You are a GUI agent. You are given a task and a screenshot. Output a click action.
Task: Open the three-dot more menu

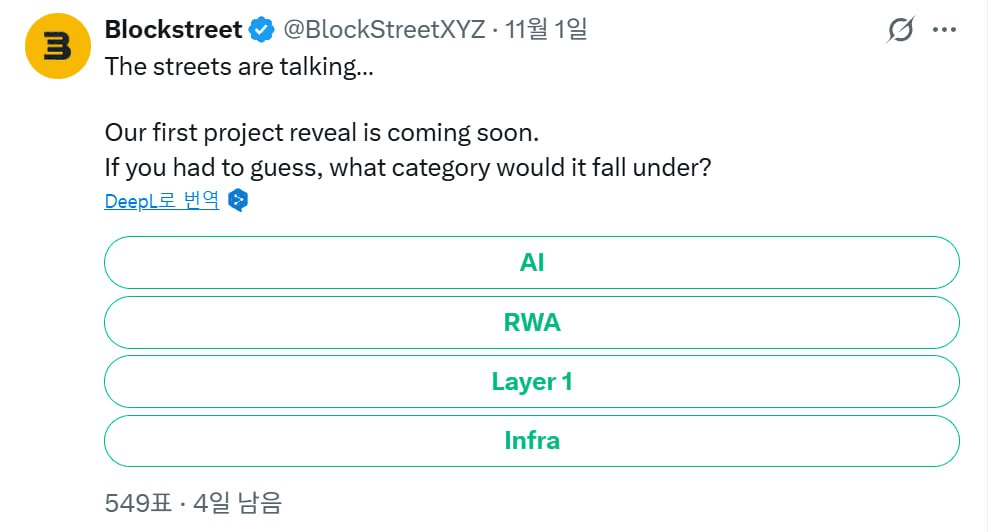[944, 31]
